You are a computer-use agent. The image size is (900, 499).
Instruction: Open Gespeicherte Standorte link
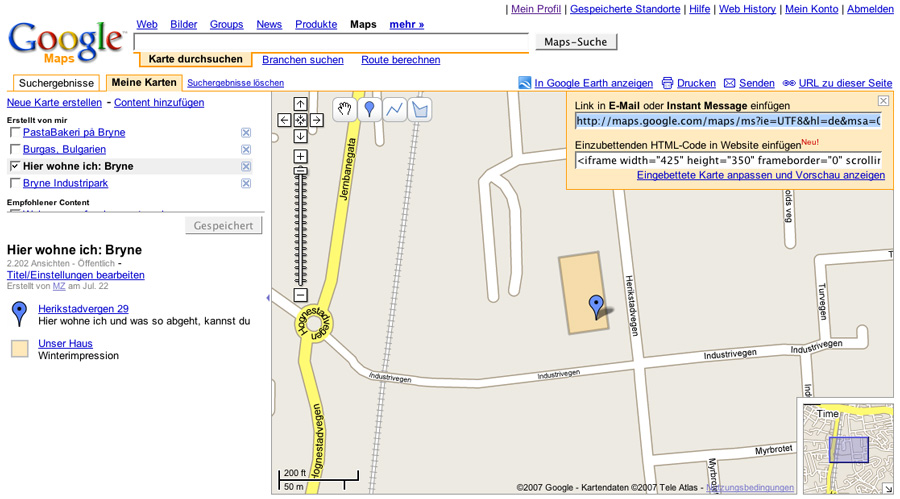point(625,9)
